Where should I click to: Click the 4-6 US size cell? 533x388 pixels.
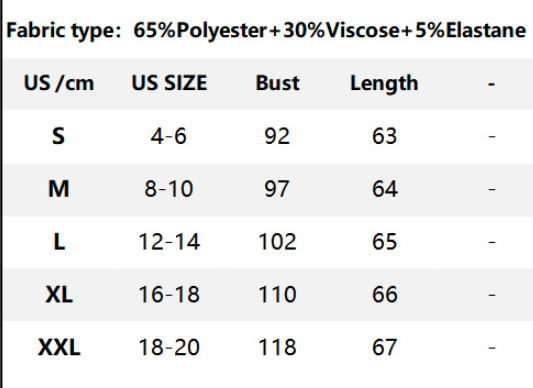169,136
